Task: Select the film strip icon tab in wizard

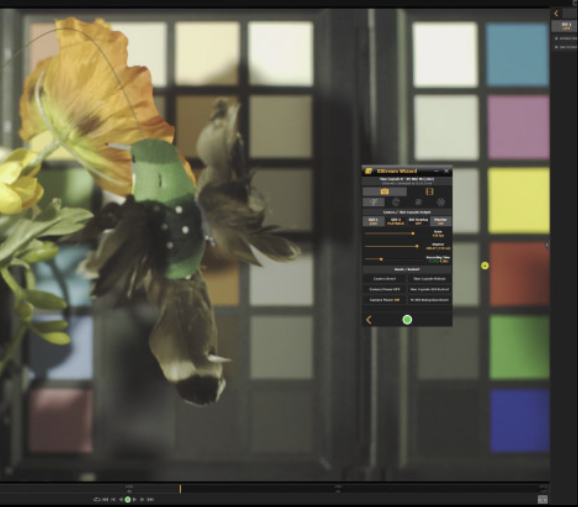Action: point(429,191)
